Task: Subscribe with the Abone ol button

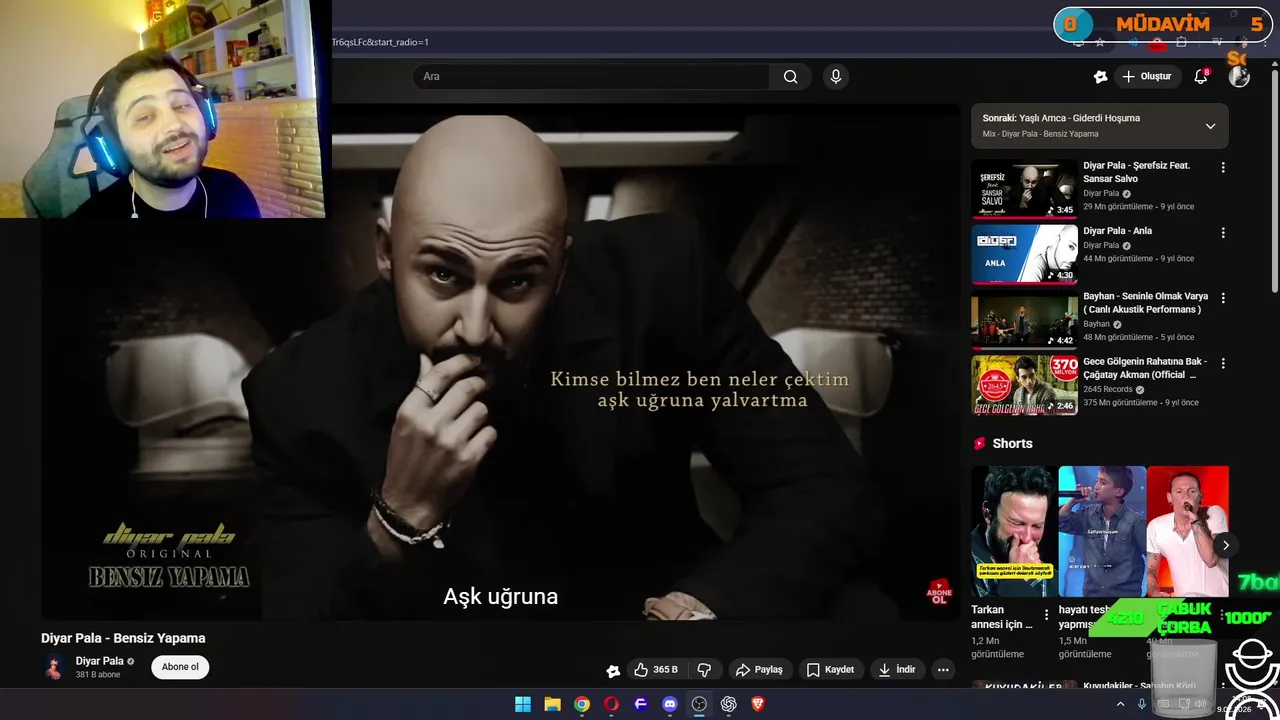Action: [x=180, y=667]
